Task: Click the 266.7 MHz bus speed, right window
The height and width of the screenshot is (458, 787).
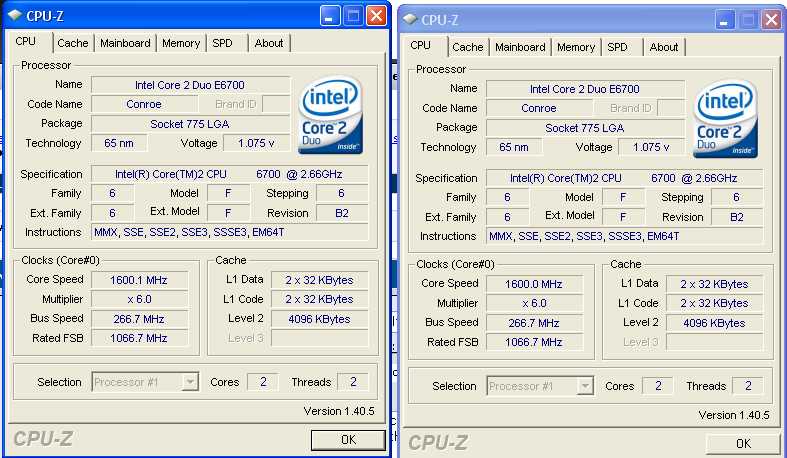Action: (534, 323)
